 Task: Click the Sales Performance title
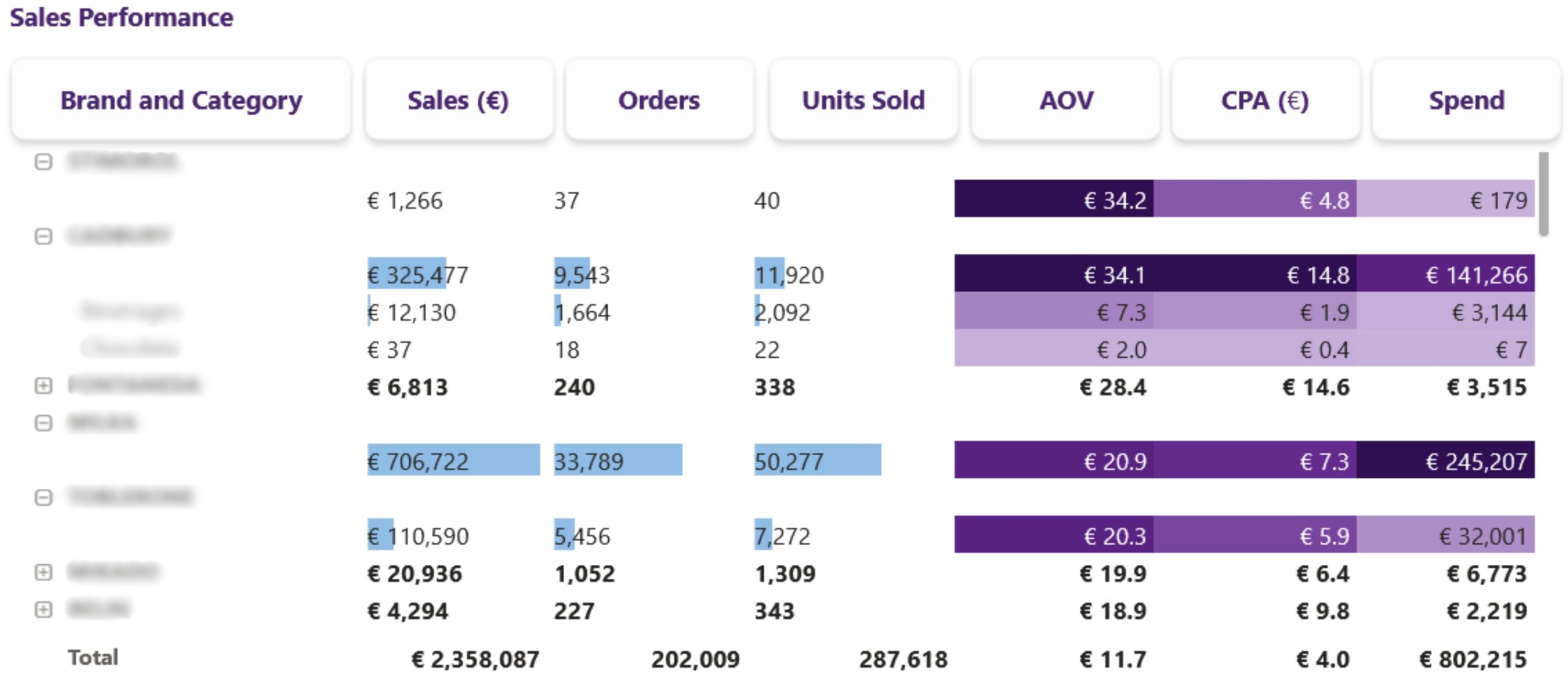click(121, 17)
